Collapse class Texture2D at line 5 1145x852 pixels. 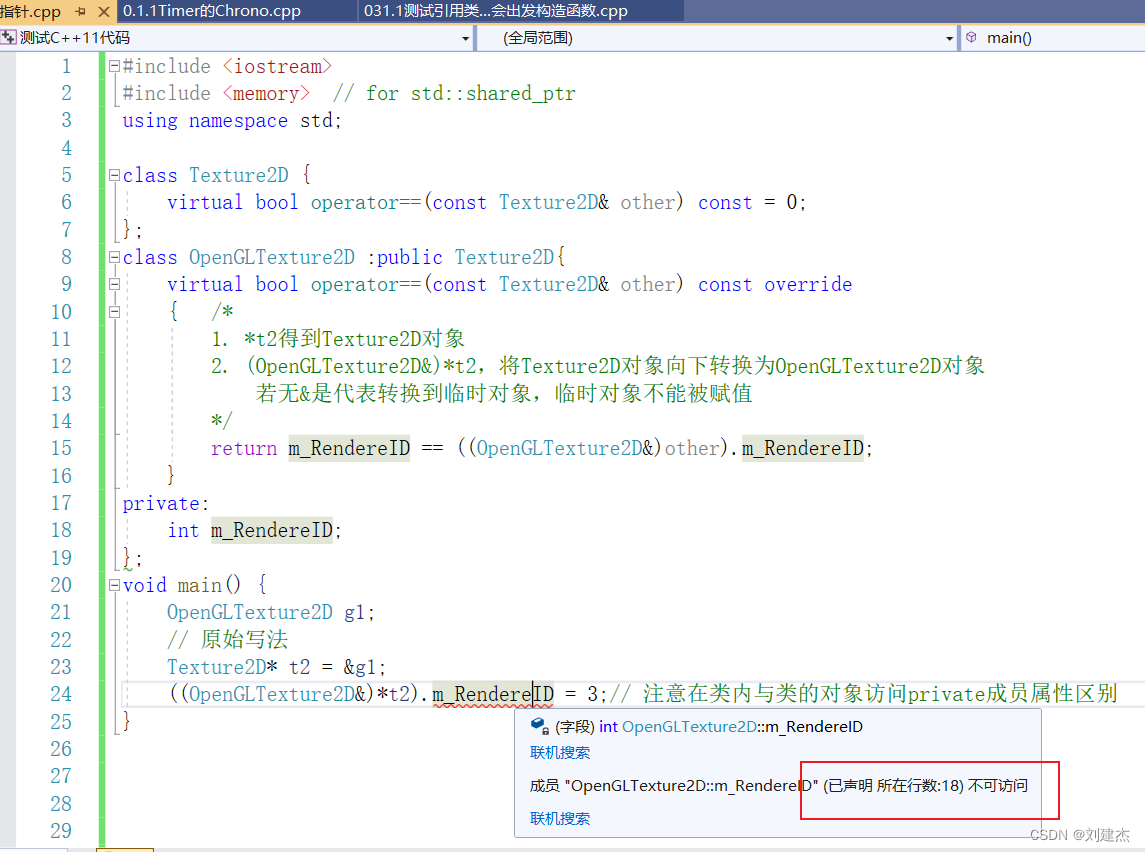click(x=114, y=174)
